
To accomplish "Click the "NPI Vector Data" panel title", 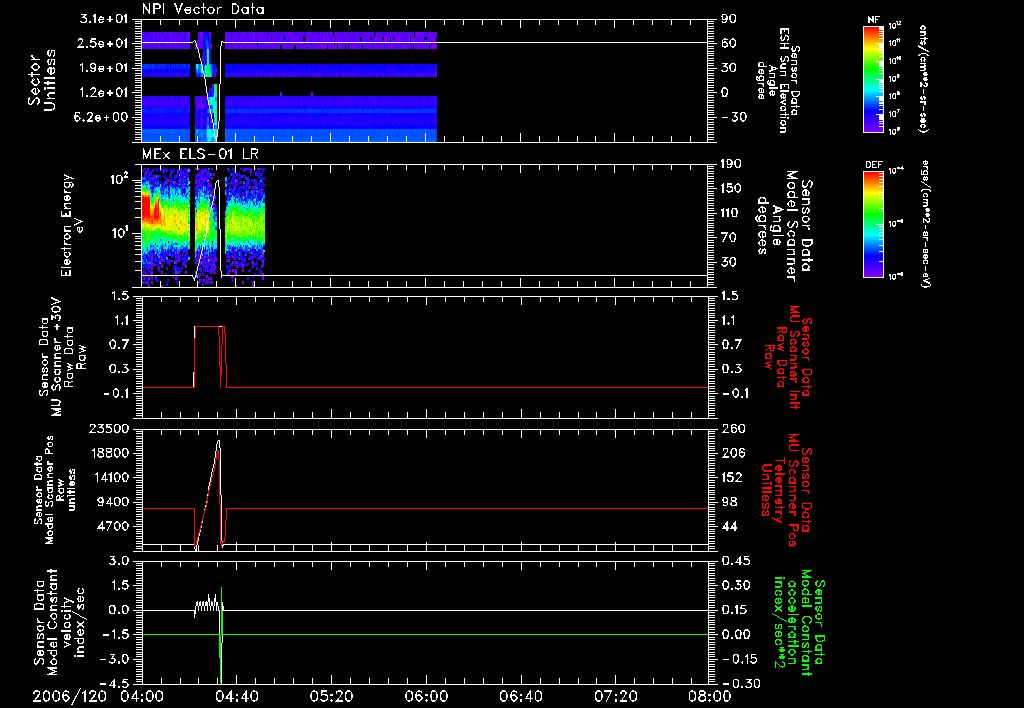I will 203,9.
